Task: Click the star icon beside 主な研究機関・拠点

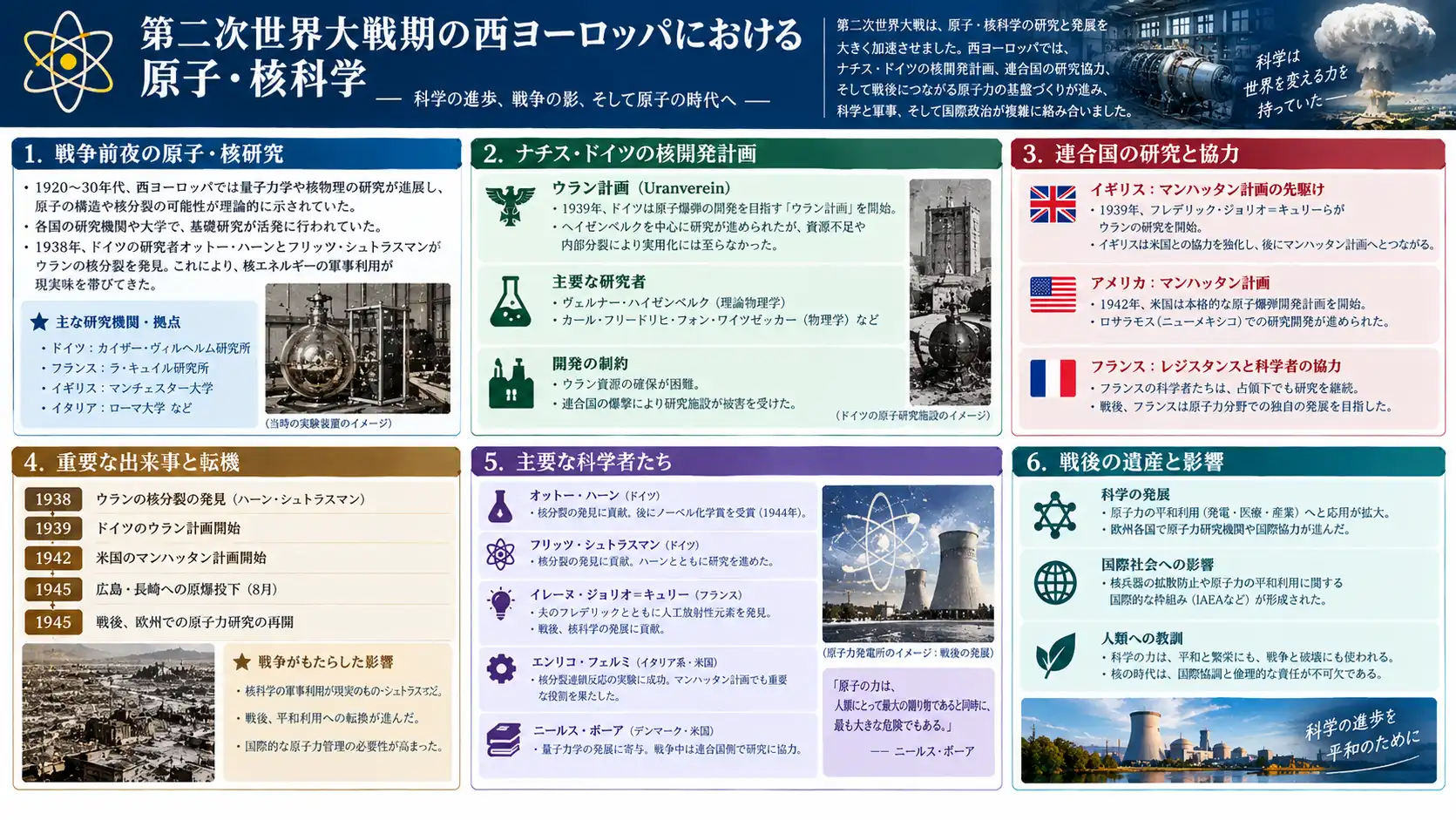Action: (x=39, y=322)
